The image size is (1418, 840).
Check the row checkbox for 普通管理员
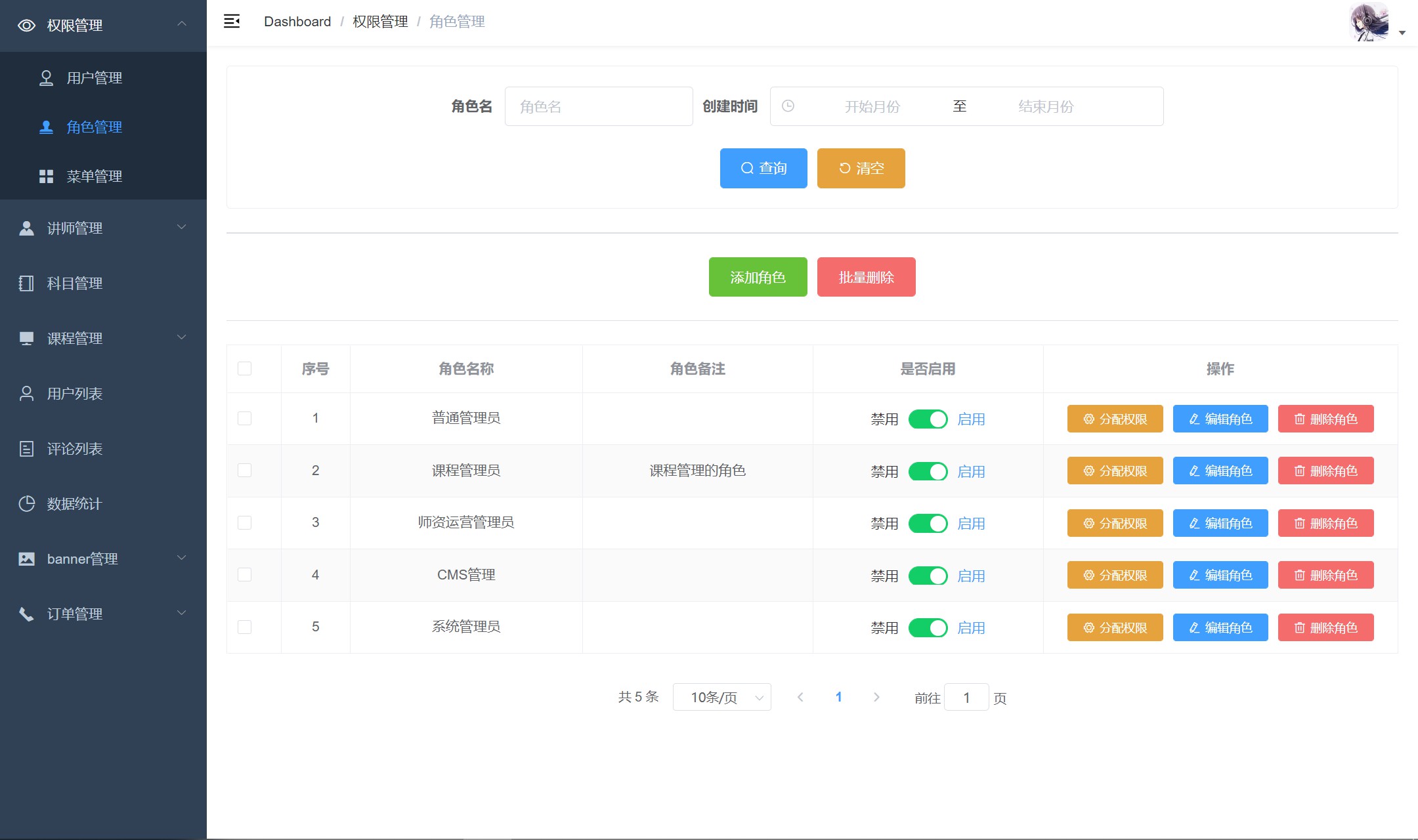[244, 419]
